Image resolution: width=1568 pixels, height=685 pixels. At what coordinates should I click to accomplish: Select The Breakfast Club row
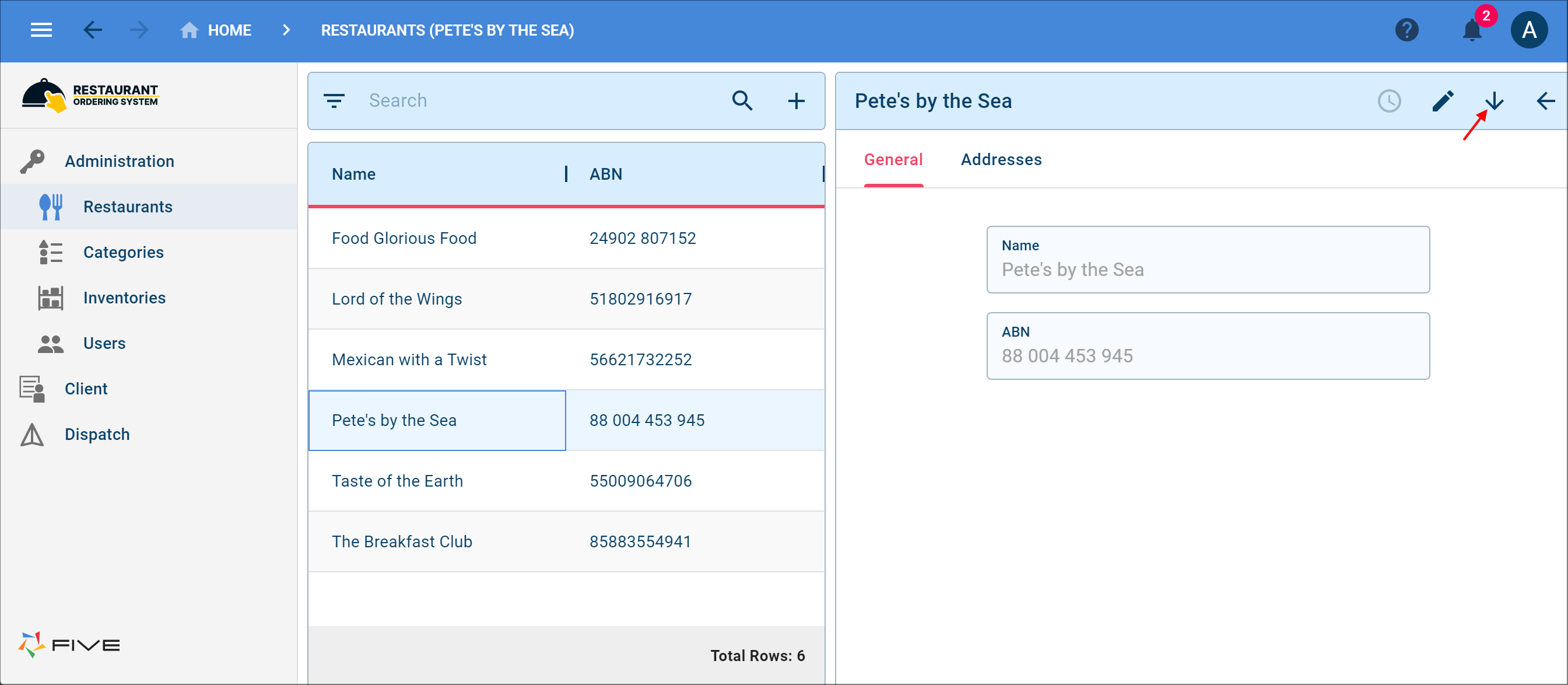click(566, 541)
